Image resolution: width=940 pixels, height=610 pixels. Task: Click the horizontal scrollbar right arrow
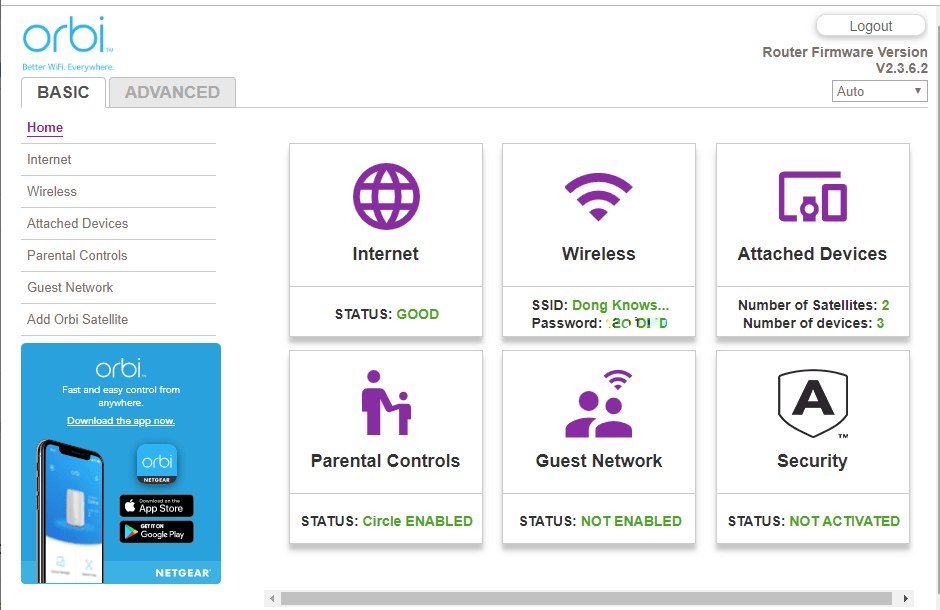click(x=905, y=598)
